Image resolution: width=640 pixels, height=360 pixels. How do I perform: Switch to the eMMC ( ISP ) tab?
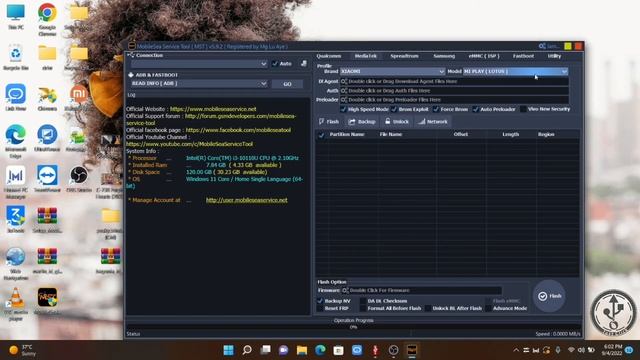(484, 56)
